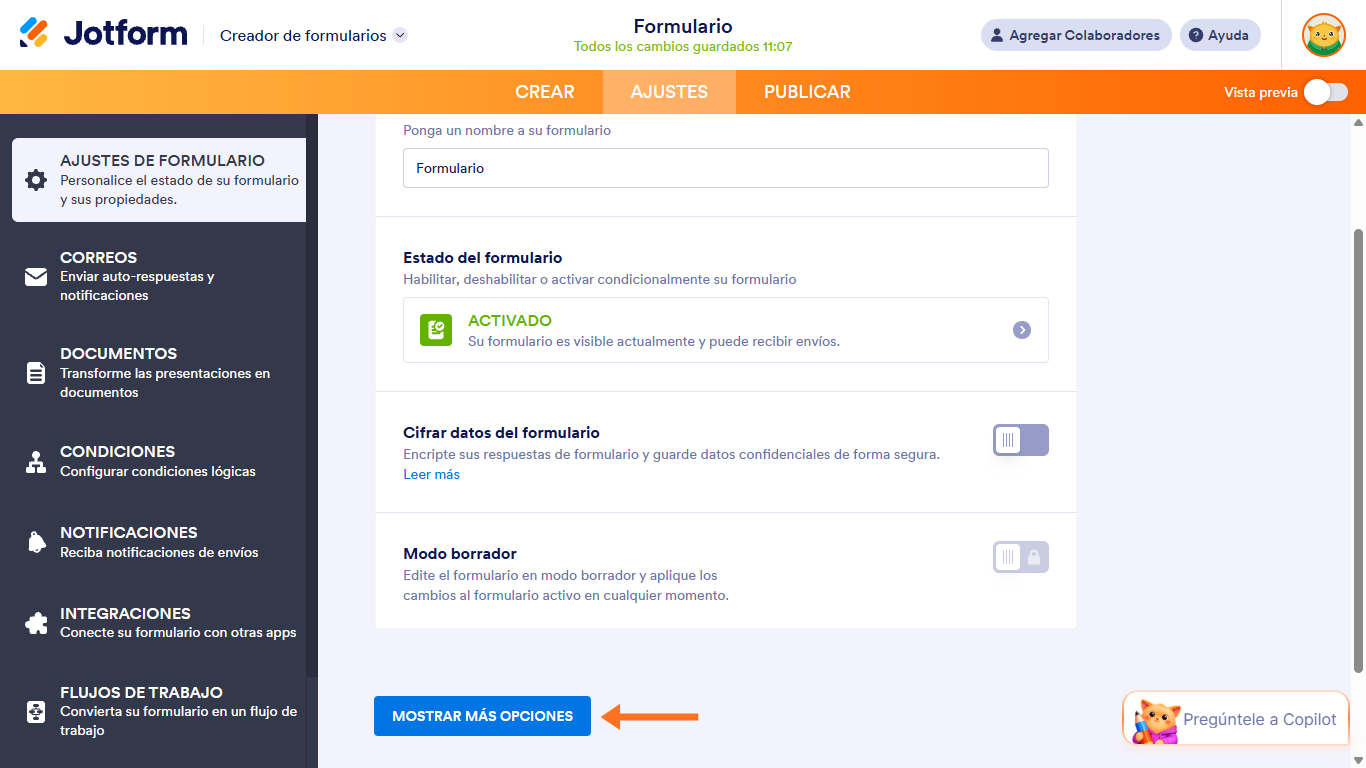The image size is (1366, 768).
Task: Select the Condiciones sidebar icon
Action: [x=35, y=460]
